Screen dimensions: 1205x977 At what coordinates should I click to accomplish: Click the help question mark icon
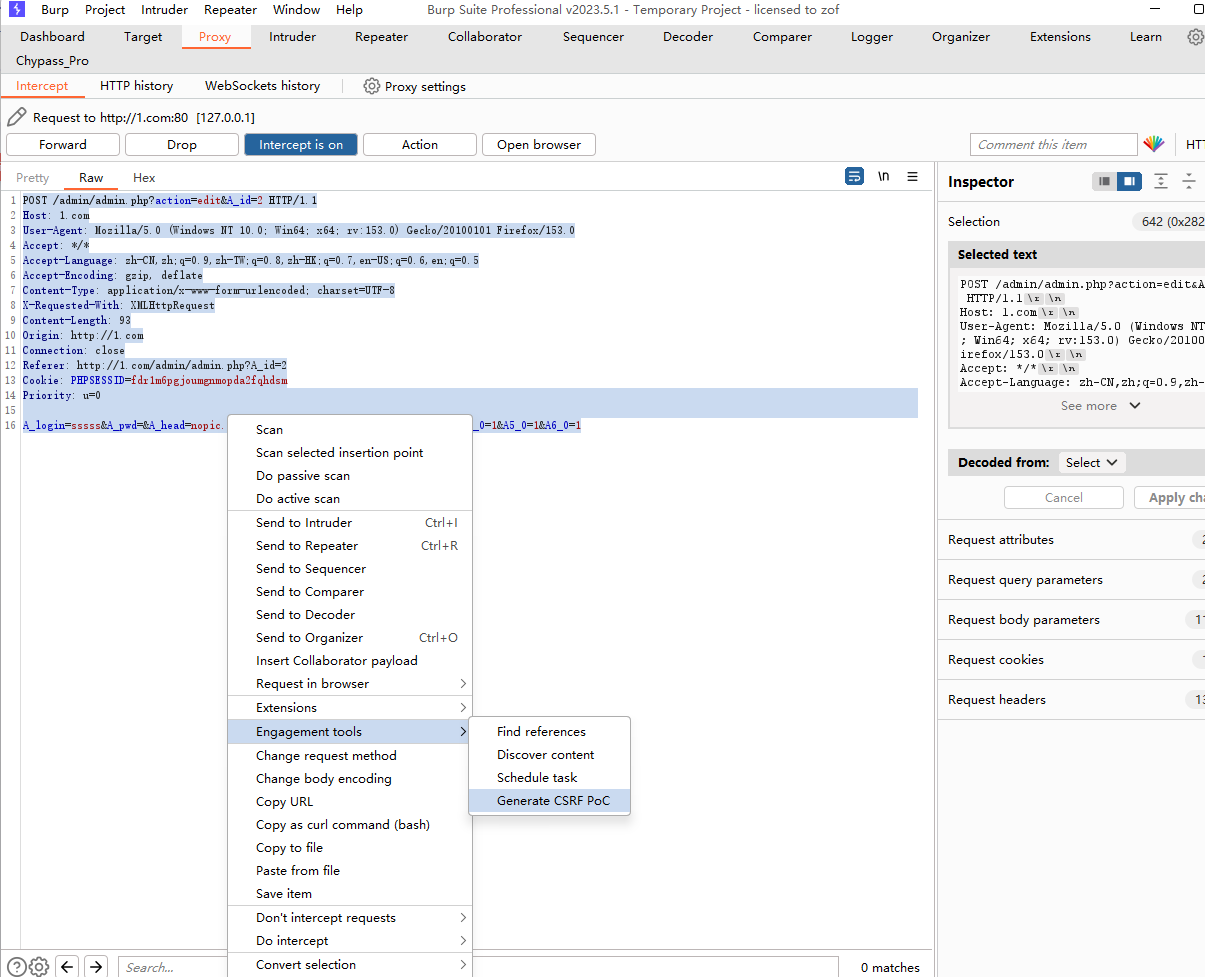[x=16, y=967]
